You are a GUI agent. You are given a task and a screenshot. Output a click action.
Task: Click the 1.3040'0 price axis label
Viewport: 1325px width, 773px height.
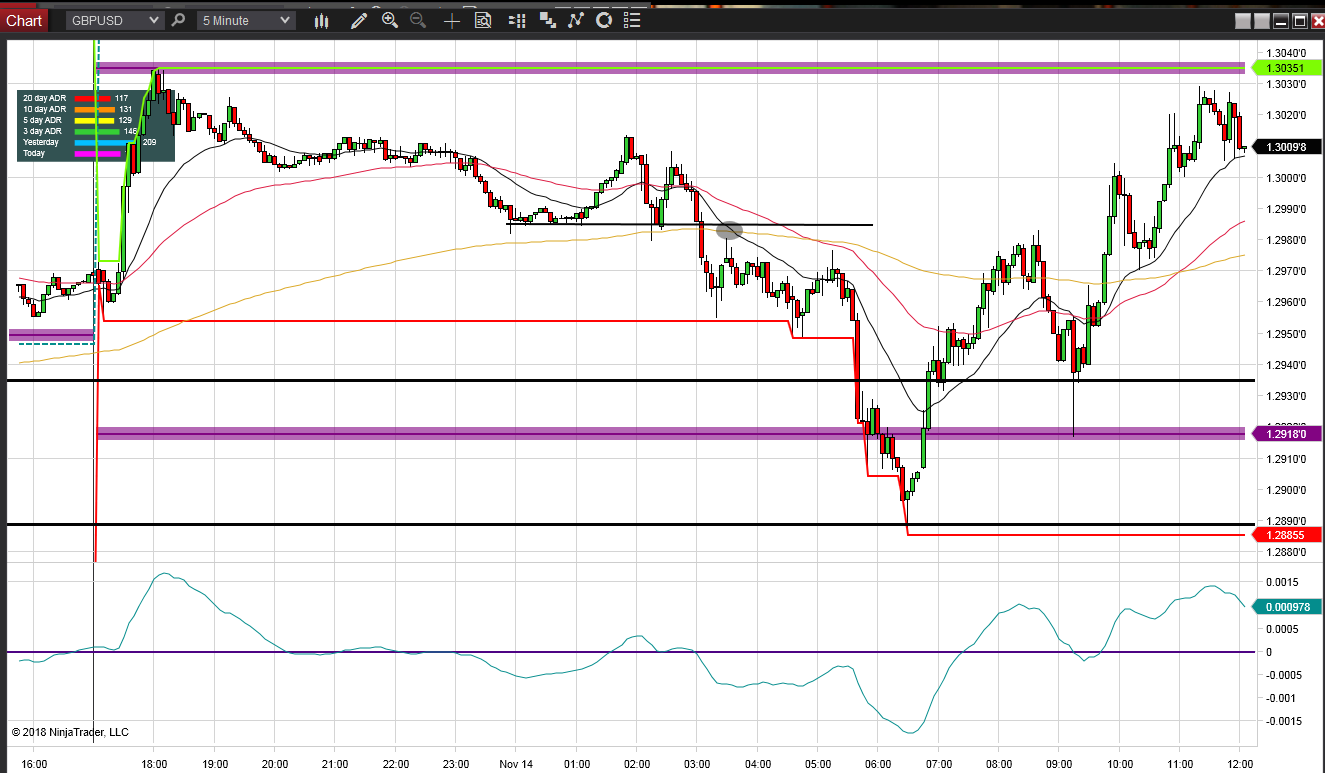click(x=1286, y=53)
